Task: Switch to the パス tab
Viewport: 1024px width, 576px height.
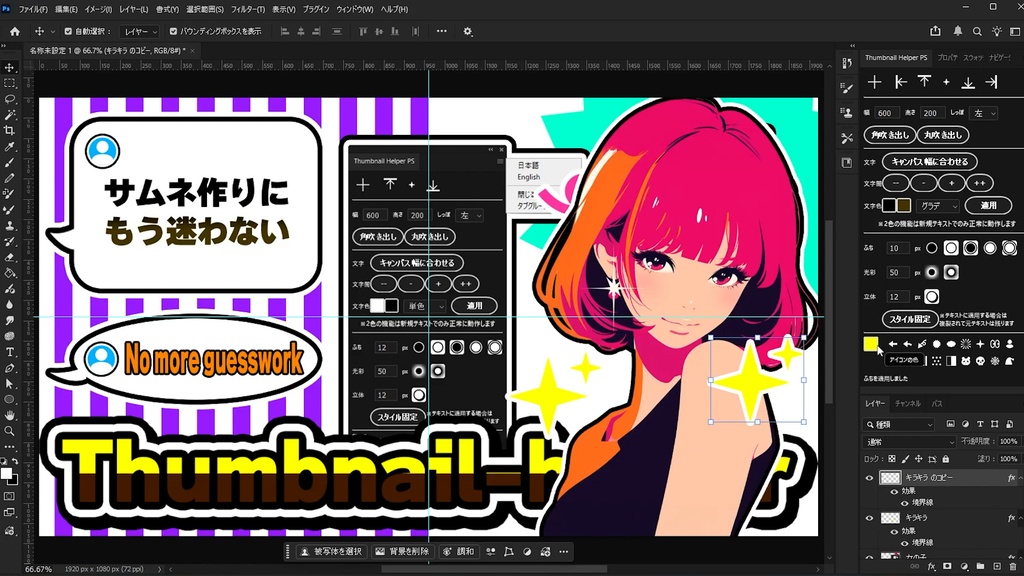Action: 937,404
